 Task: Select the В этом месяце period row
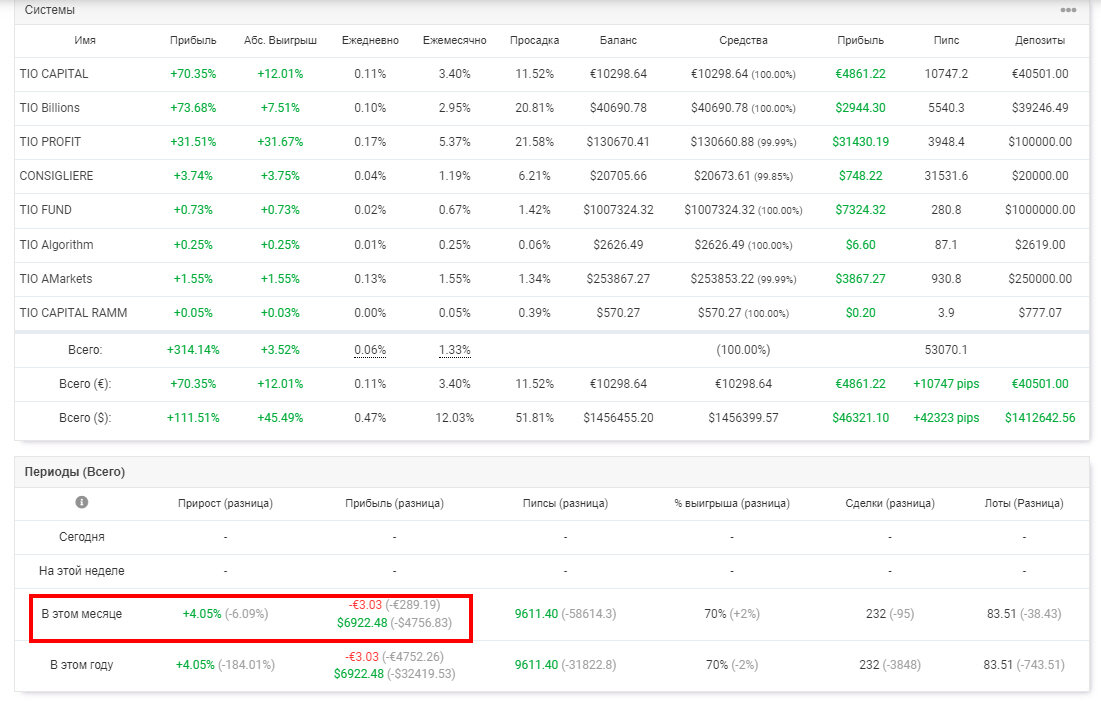pos(551,614)
